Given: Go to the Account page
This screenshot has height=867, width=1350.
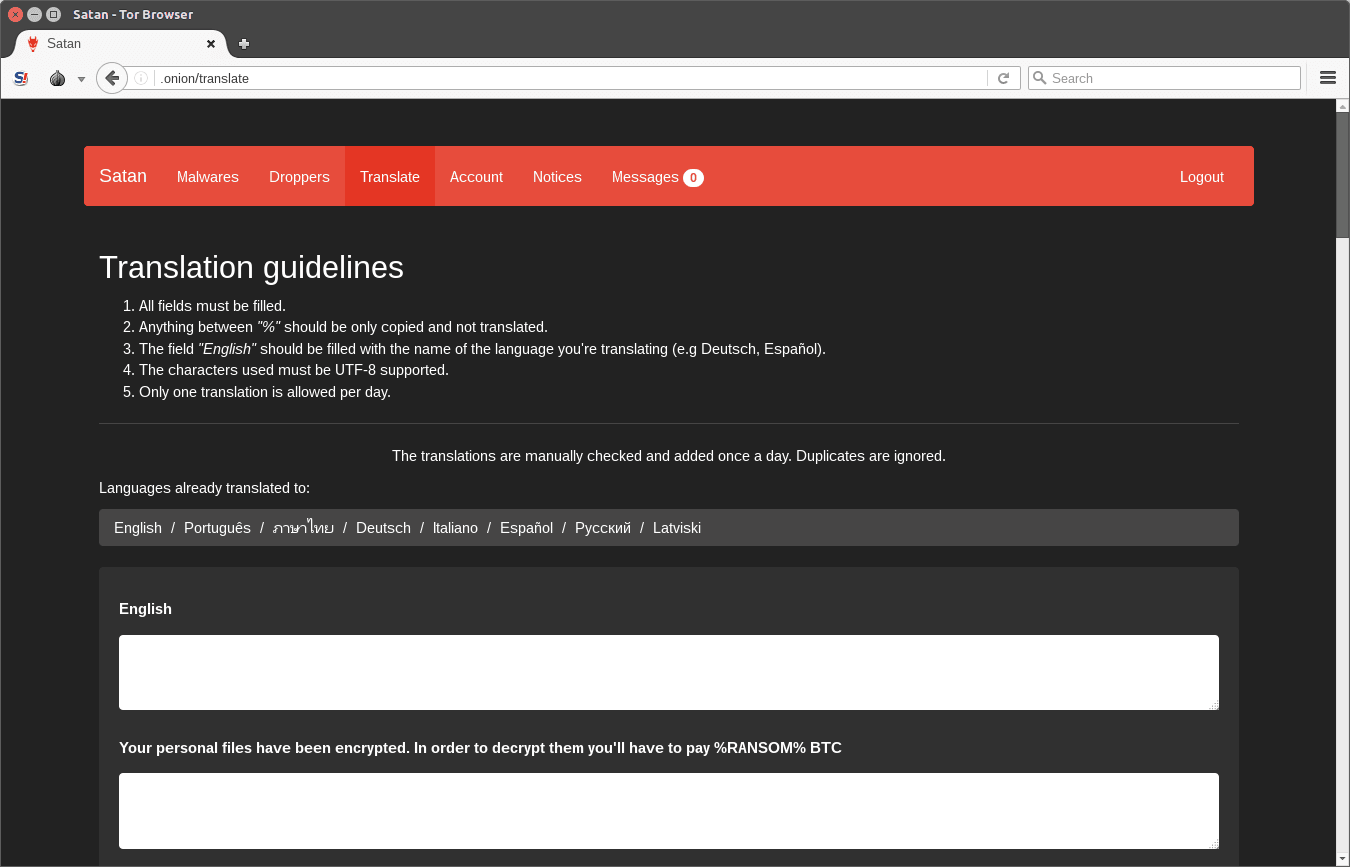Looking at the screenshot, I should click(x=476, y=177).
